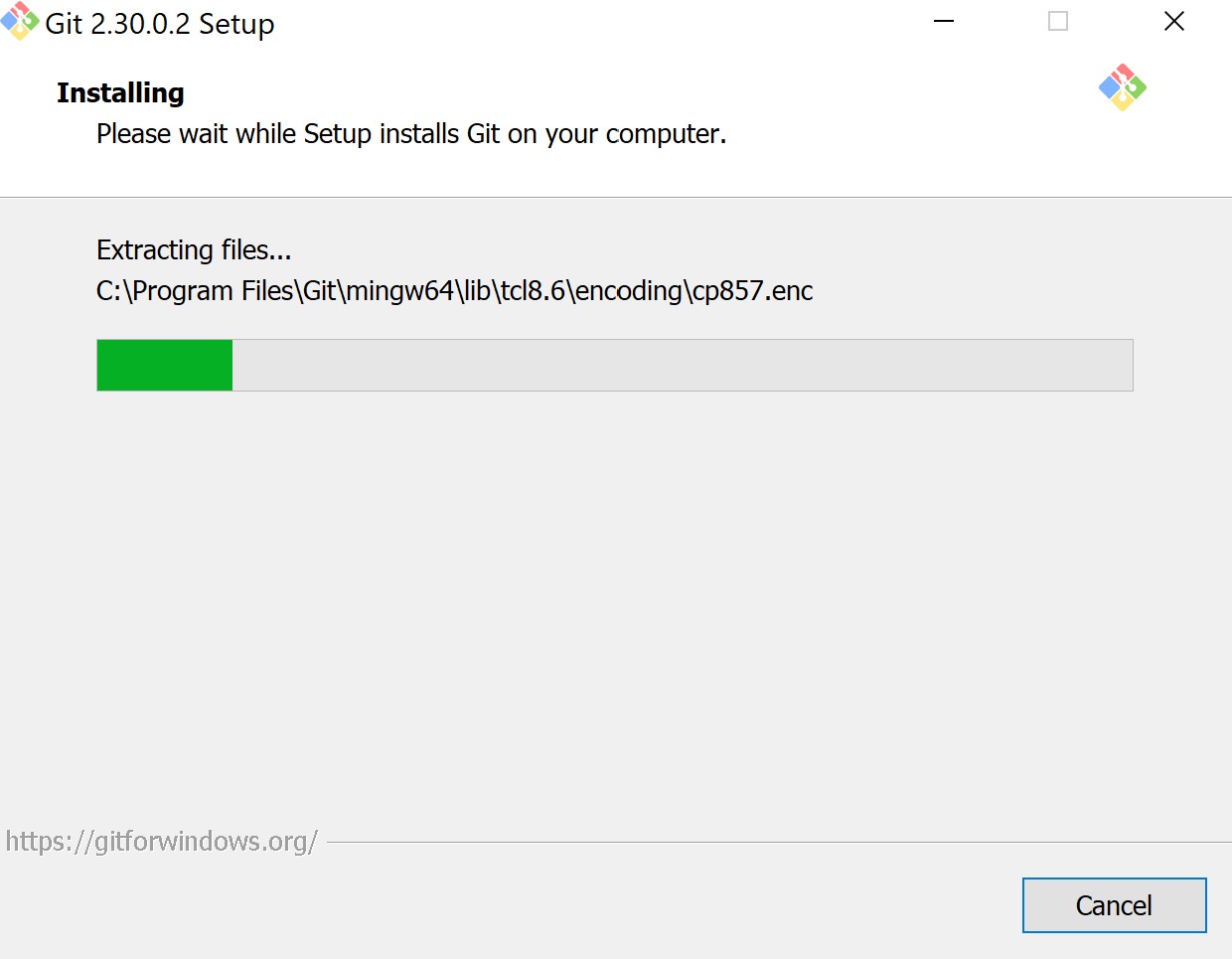
Task: Click the separator line beside the website link
Action: click(x=779, y=843)
